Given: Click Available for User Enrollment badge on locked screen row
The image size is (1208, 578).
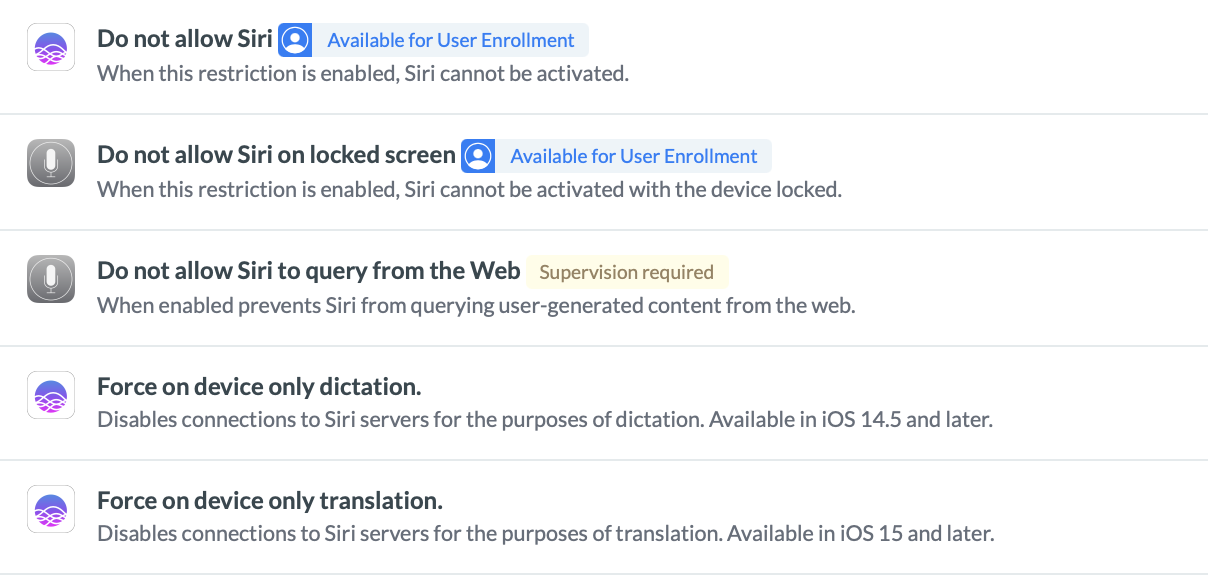Looking at the screenshot, I should click(634, 157).
